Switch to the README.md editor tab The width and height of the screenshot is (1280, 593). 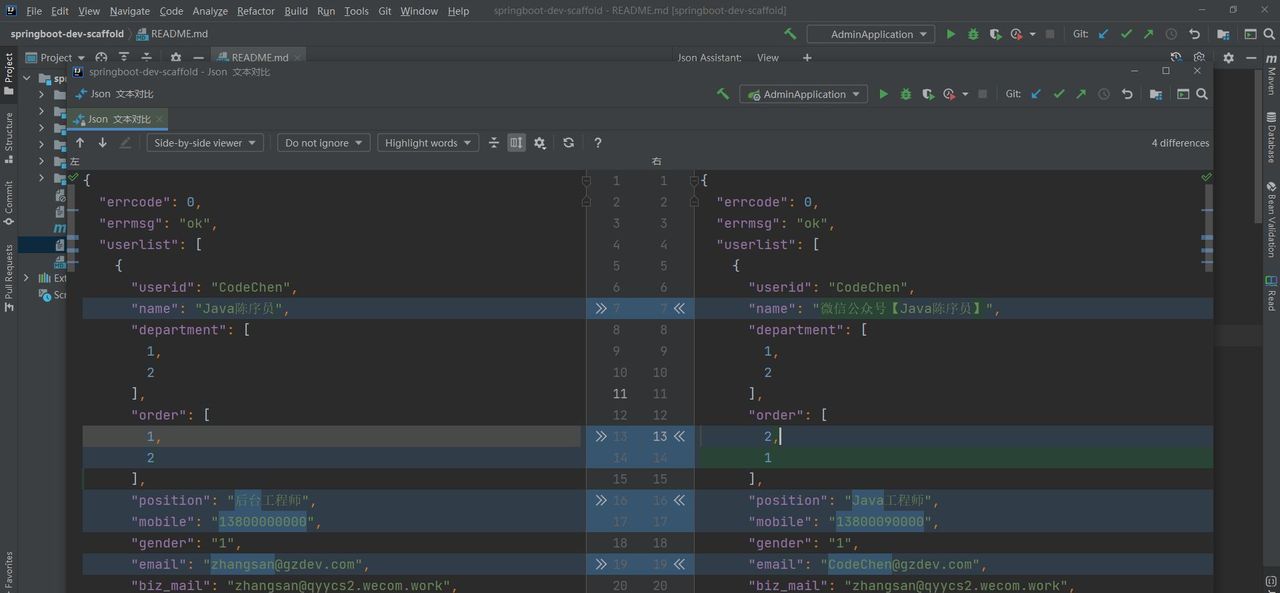259,58
